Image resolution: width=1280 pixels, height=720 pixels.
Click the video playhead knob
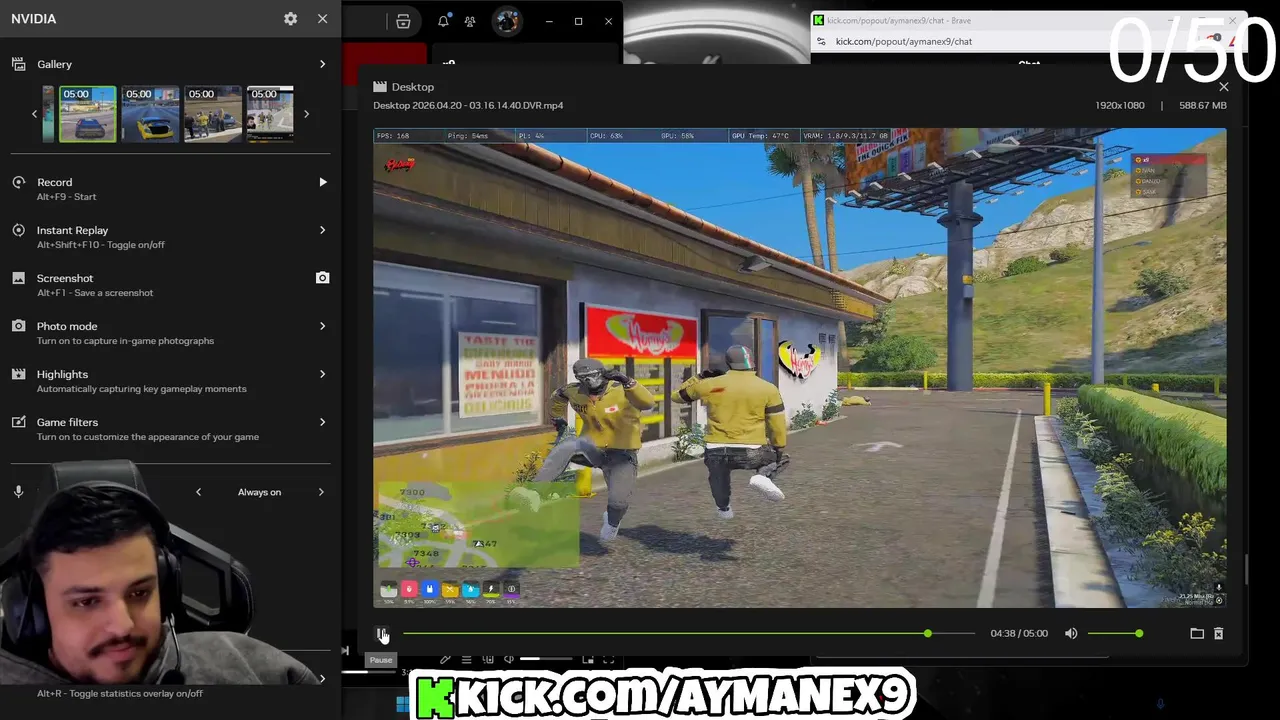click(x=928, y=634)
